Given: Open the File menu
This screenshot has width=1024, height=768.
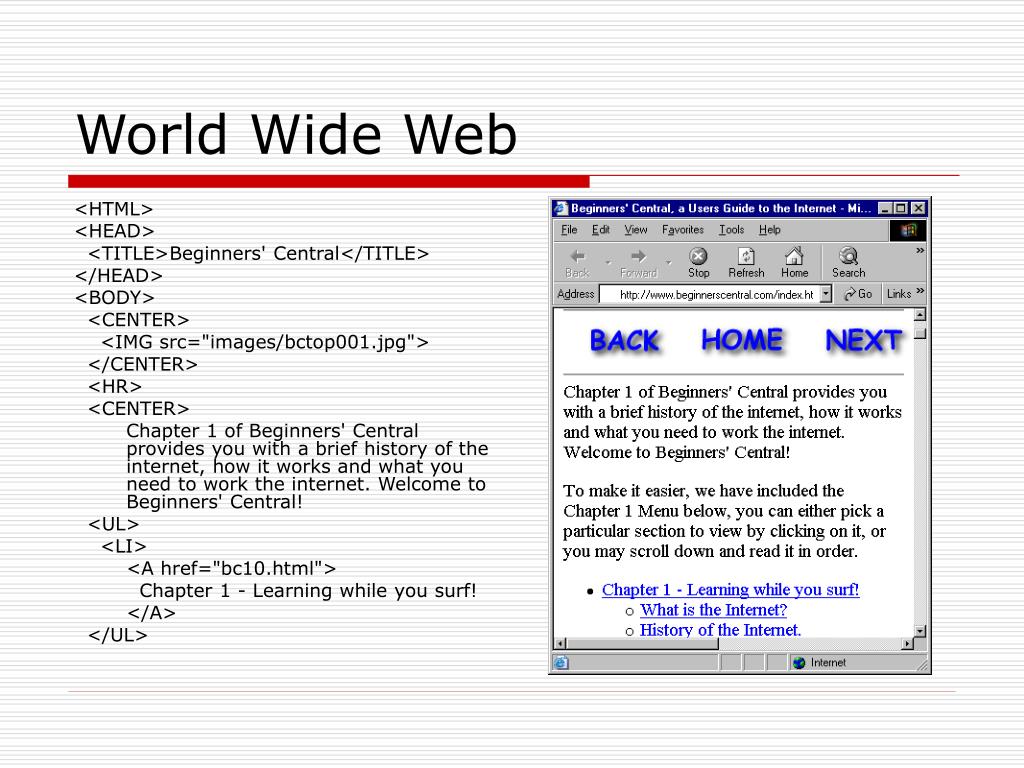Looking at the screenshot, I should (x=569, y=230).
